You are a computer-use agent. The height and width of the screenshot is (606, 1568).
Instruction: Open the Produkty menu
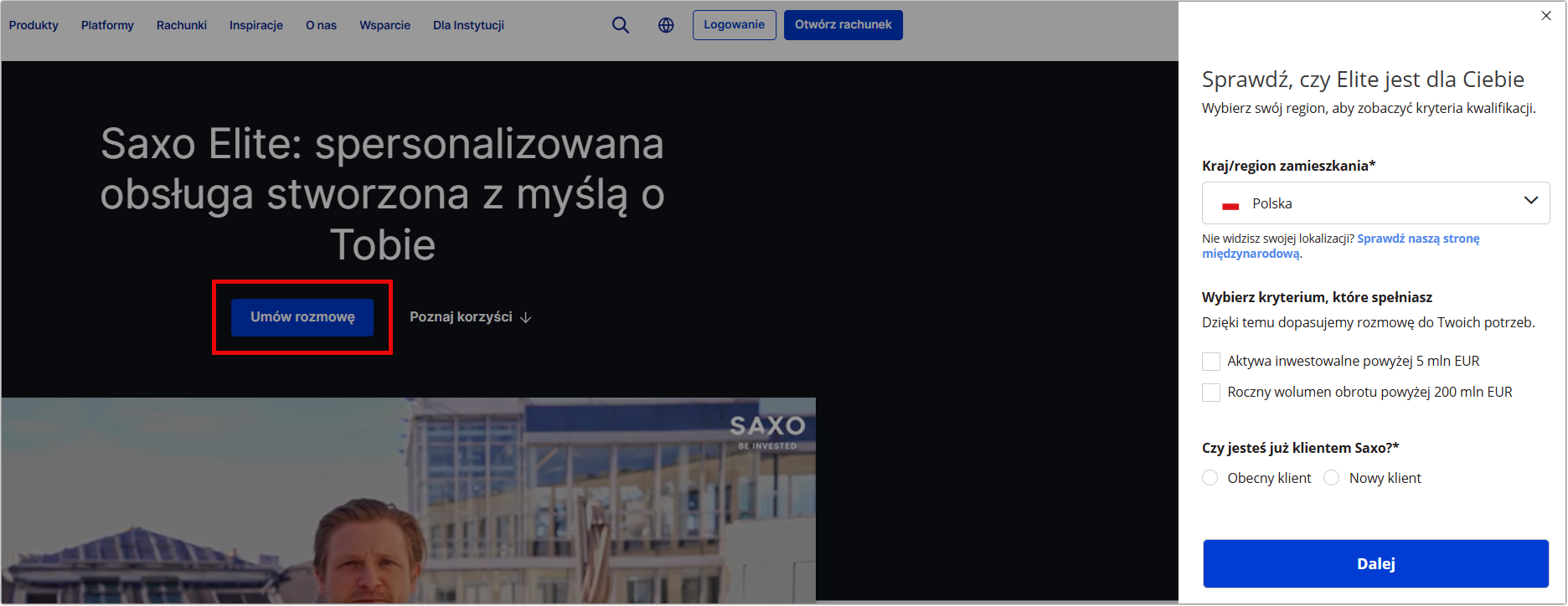34,25
